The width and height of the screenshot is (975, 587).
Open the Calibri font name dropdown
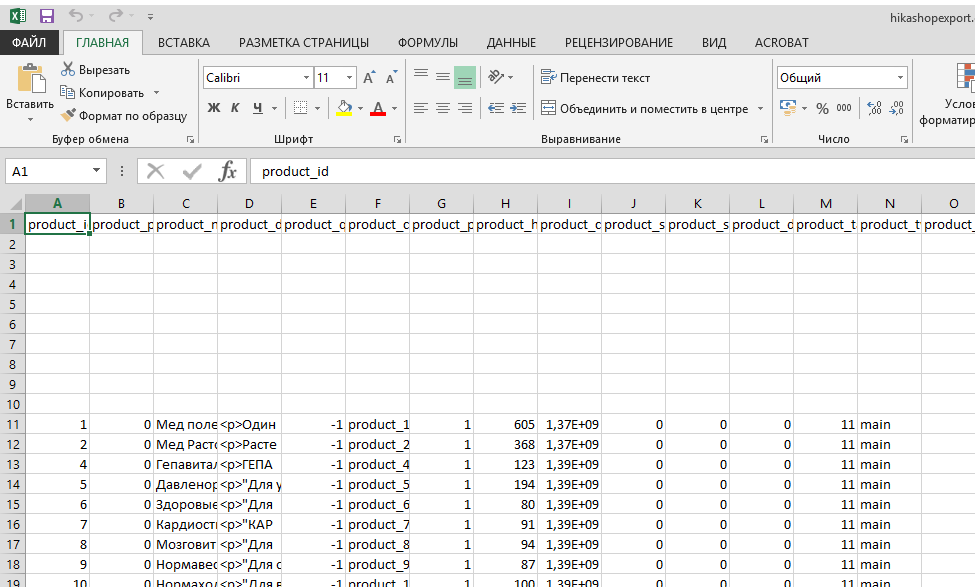(306, 78)
